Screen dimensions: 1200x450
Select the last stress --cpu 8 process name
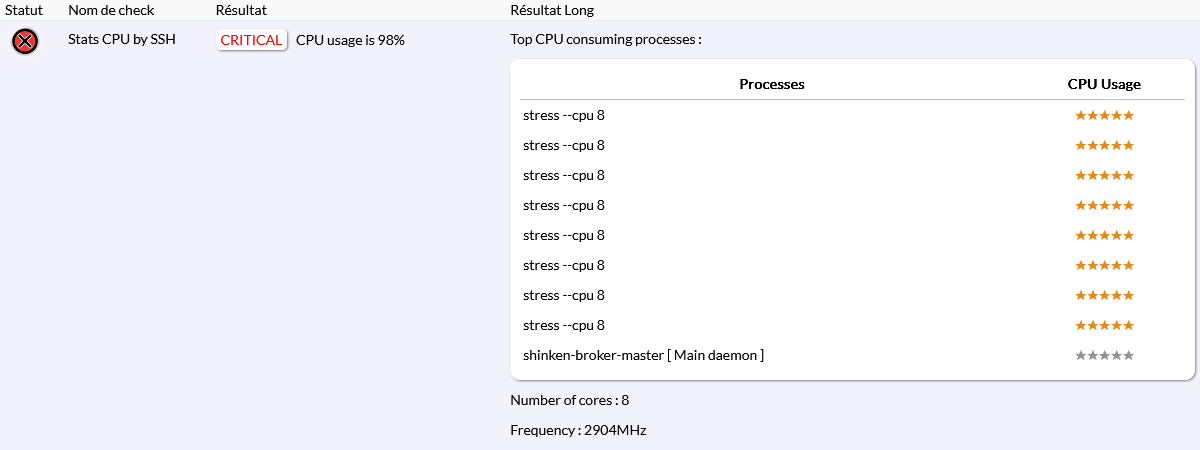[564, 325]
